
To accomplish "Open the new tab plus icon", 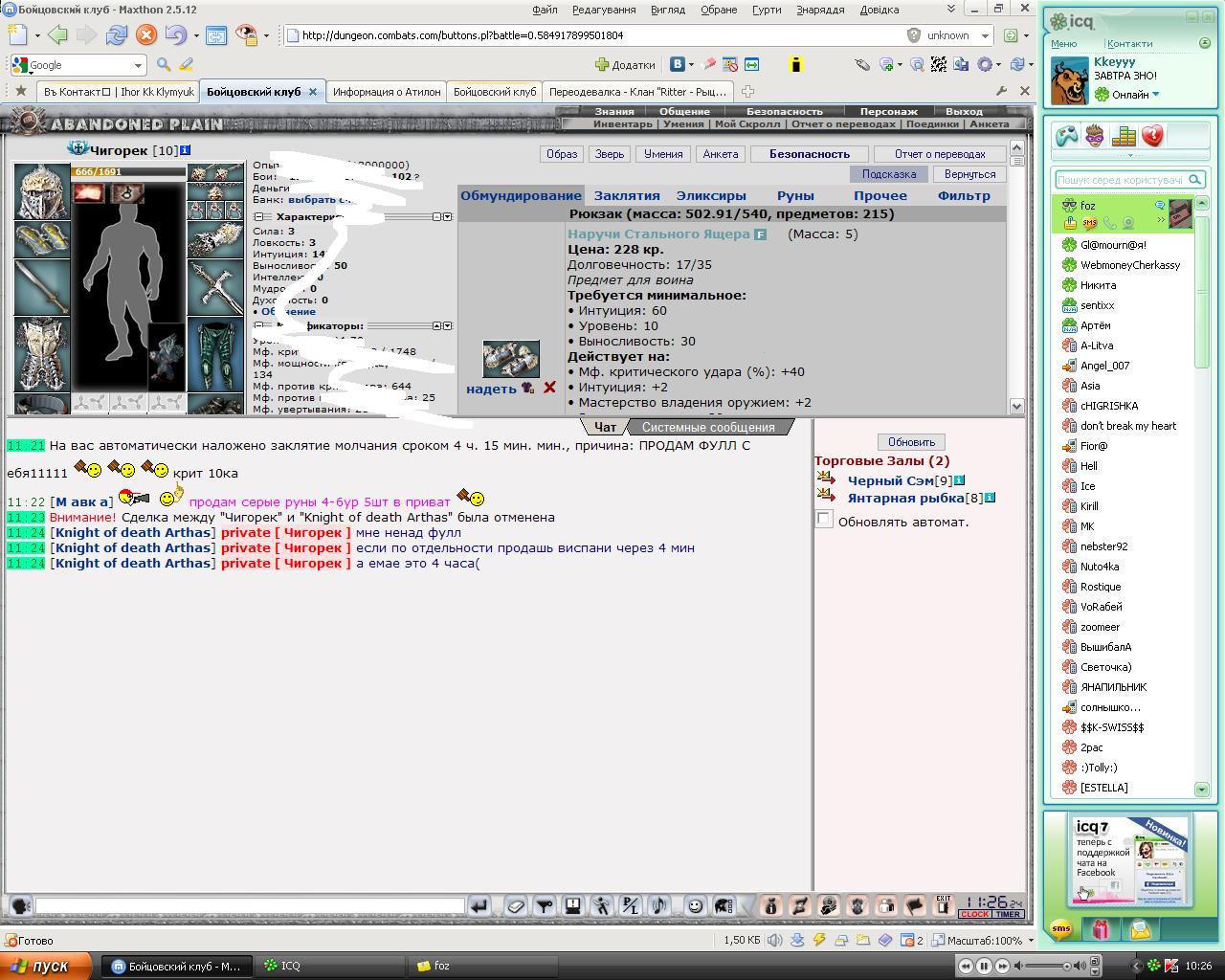I will pos(747,92).
